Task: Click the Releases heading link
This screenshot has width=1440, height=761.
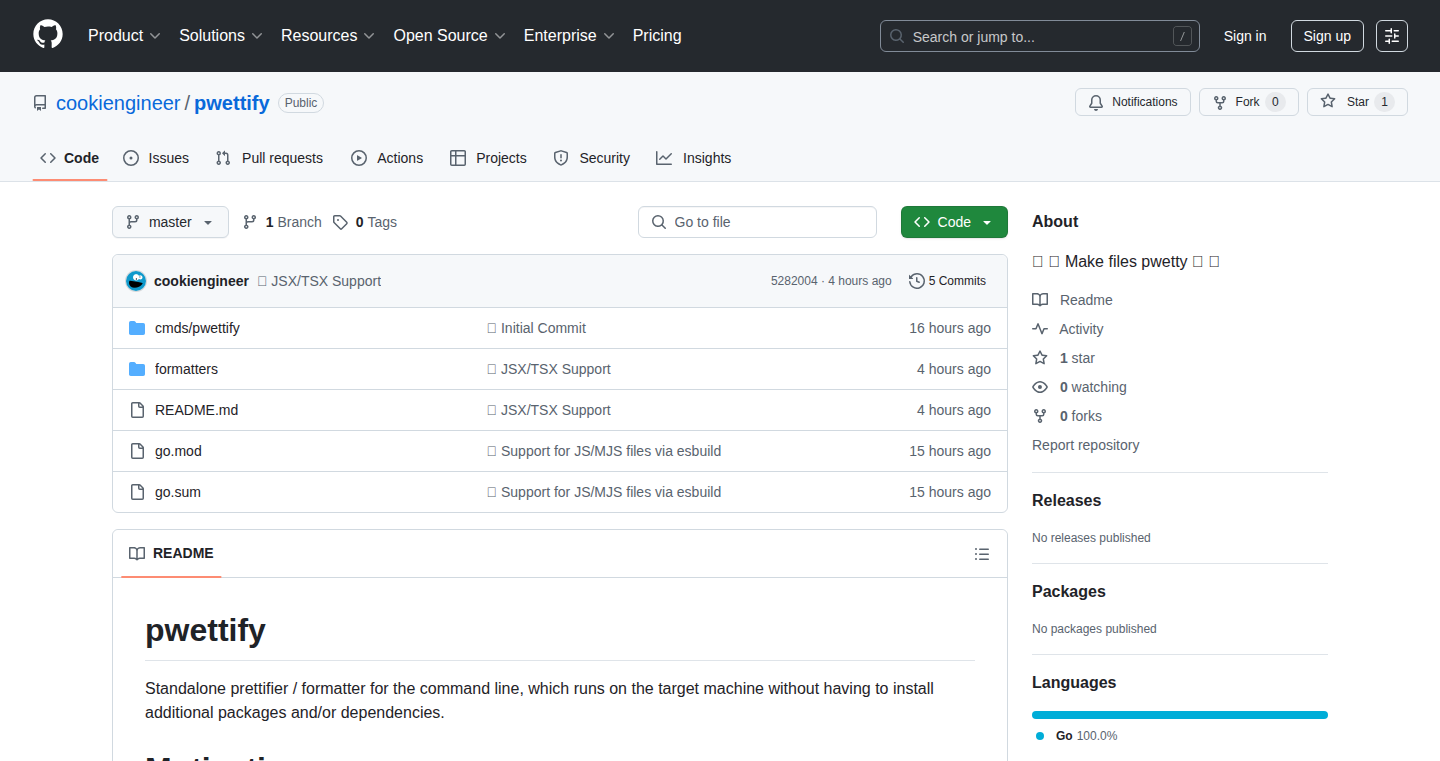Action: pos(1066,501)
